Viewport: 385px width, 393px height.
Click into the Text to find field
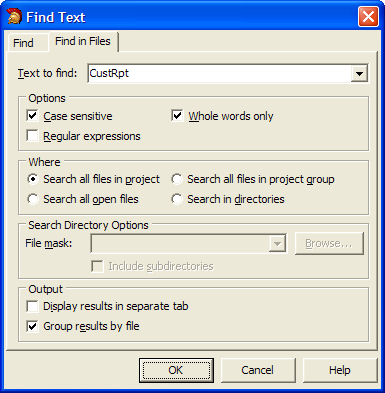point(219,73)
